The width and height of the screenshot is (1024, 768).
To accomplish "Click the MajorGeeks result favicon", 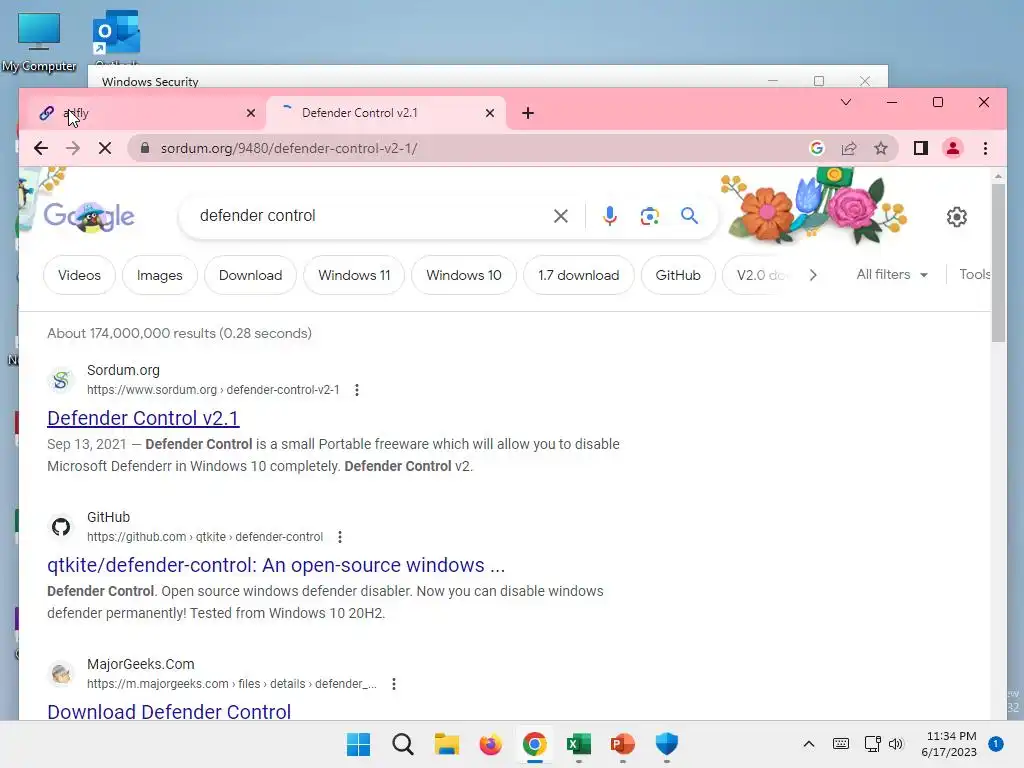I will coord(61,673).
